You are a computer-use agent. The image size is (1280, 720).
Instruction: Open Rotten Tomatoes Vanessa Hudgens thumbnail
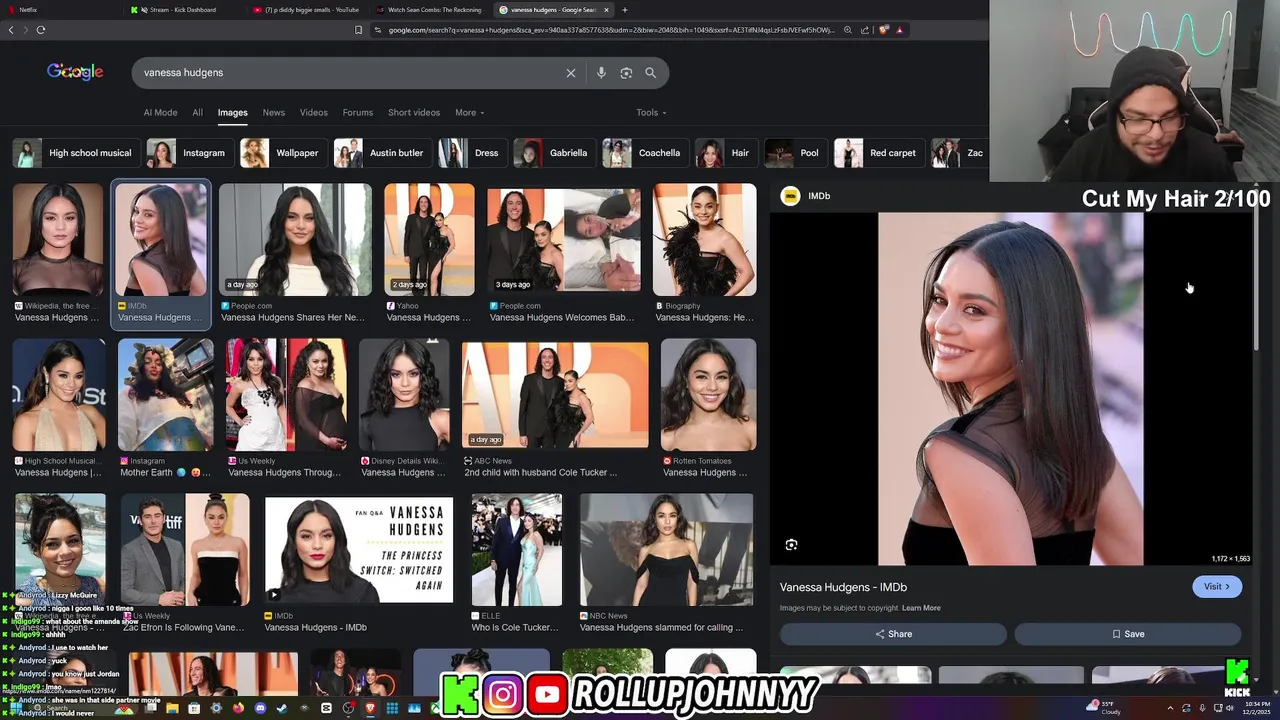click(708, 395)
